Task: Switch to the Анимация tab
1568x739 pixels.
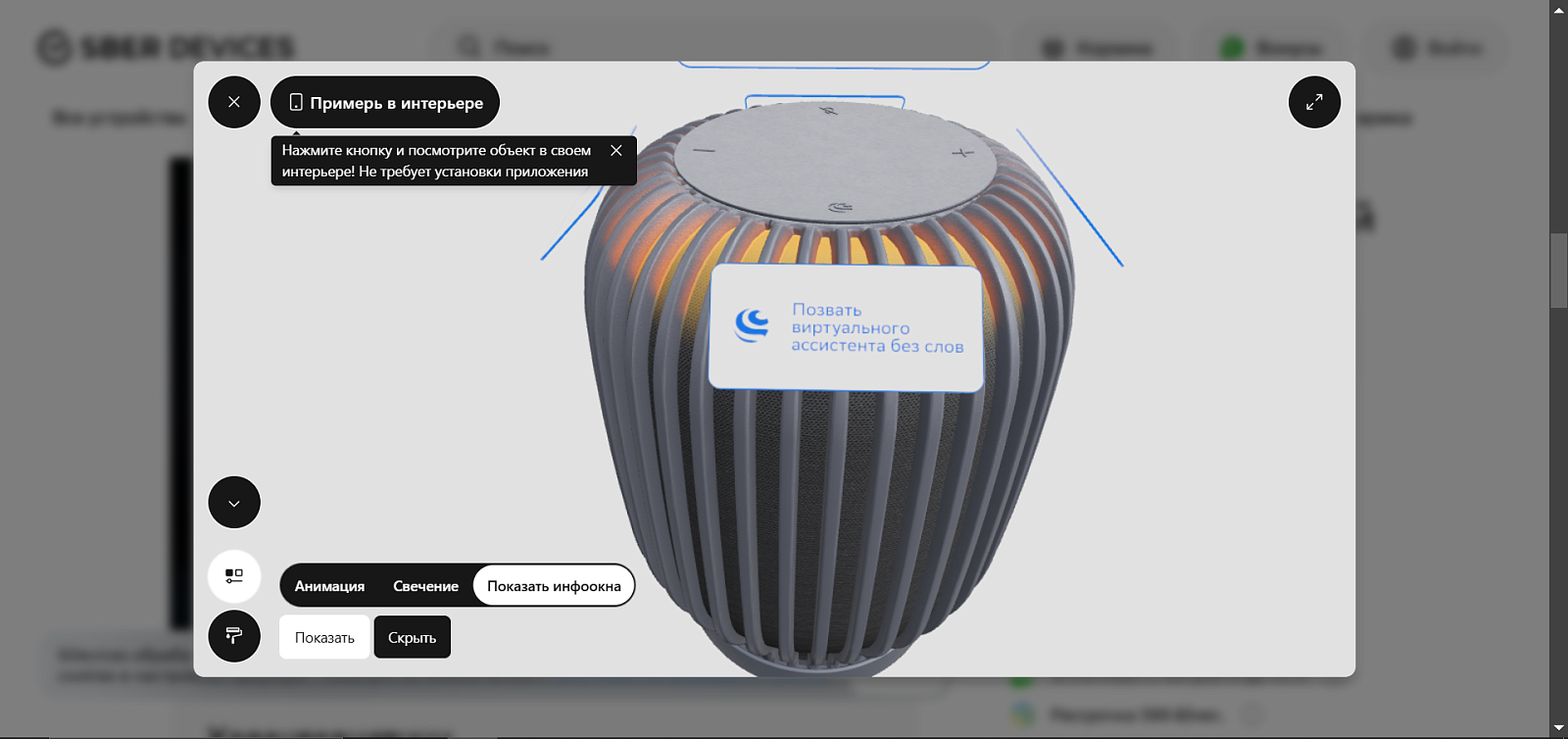Action: point(329,586)
